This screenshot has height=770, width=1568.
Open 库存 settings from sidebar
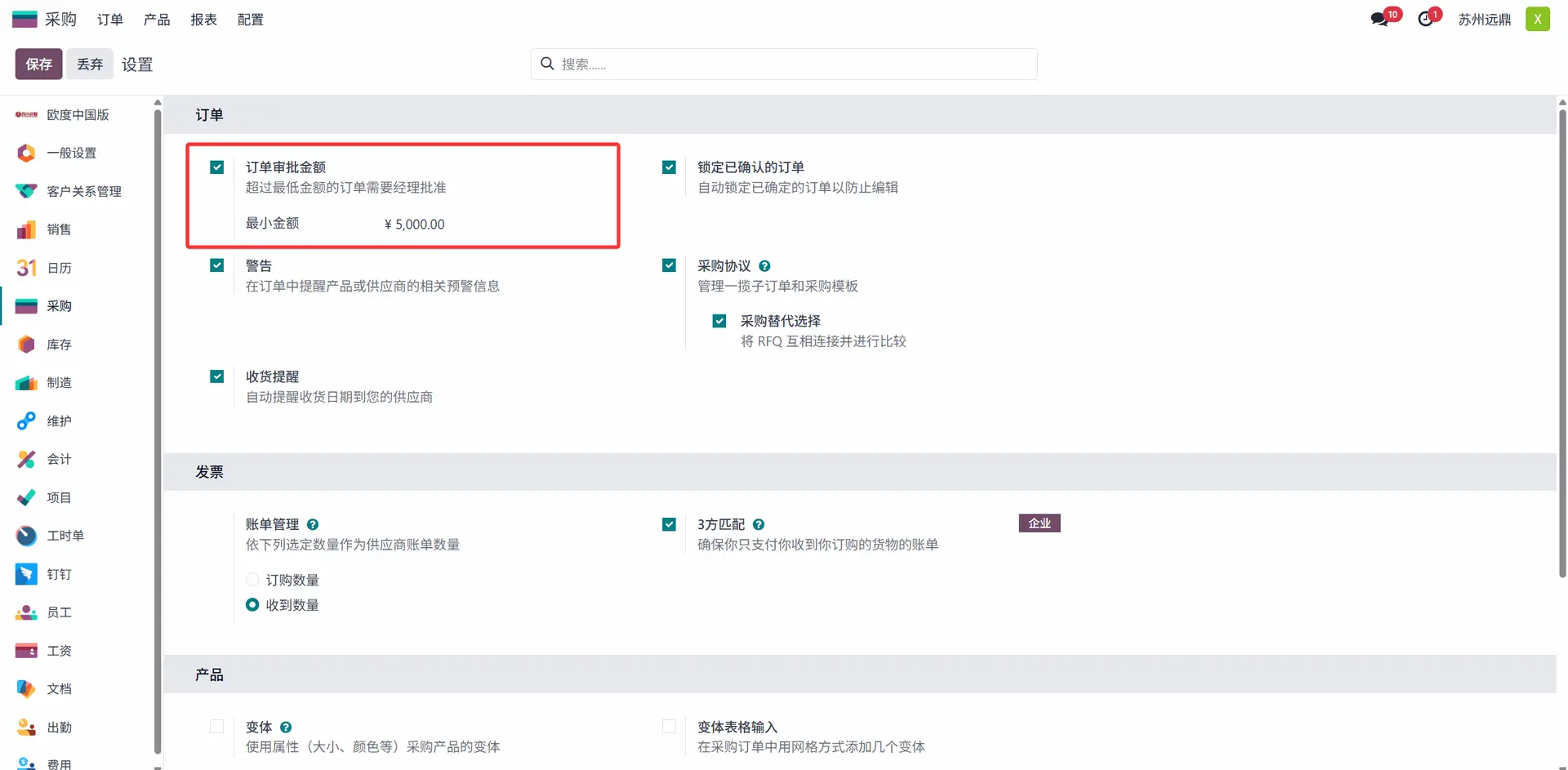point(59,345)
